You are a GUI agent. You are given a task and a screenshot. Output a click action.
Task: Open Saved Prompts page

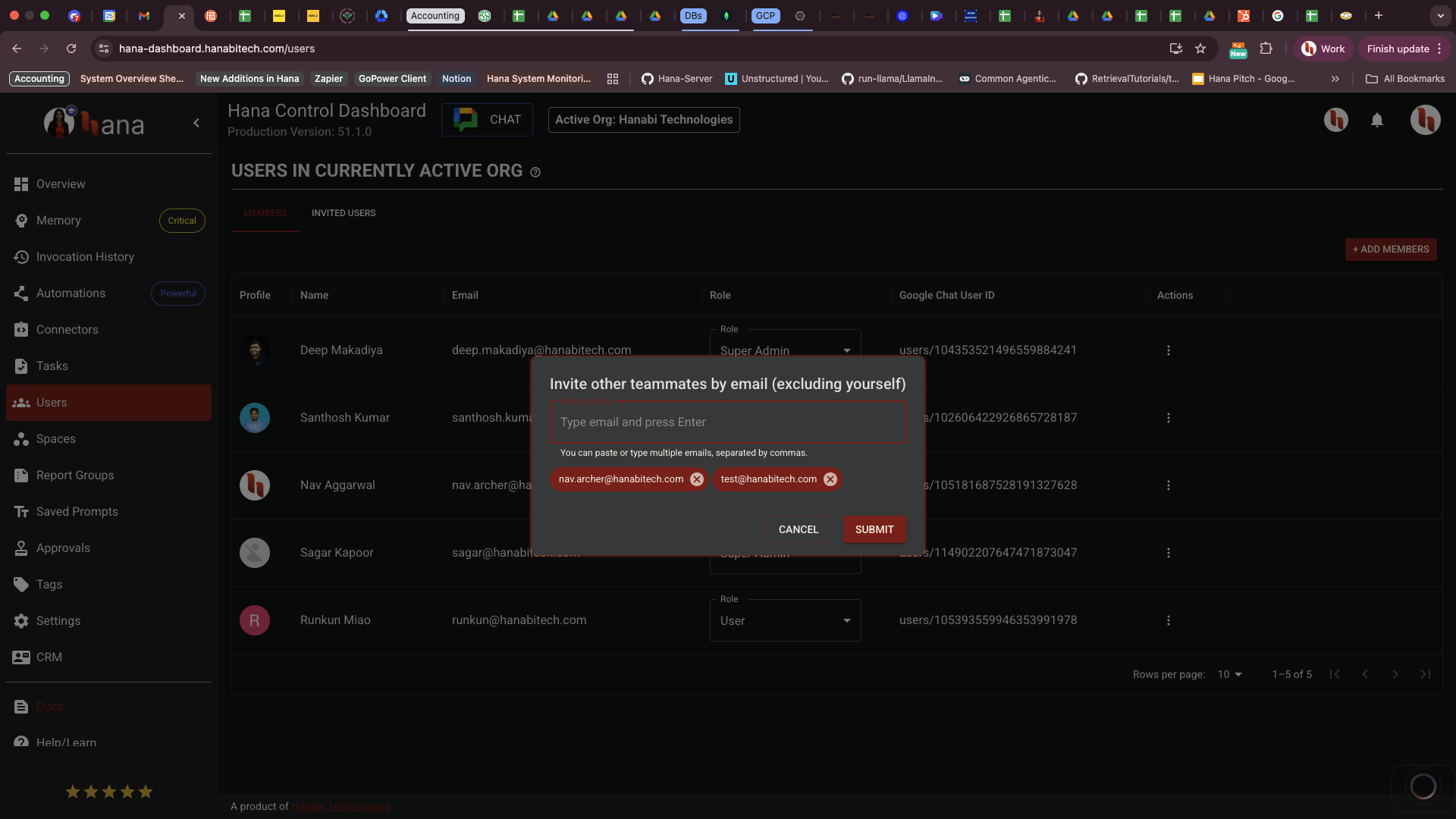[108, 512]
